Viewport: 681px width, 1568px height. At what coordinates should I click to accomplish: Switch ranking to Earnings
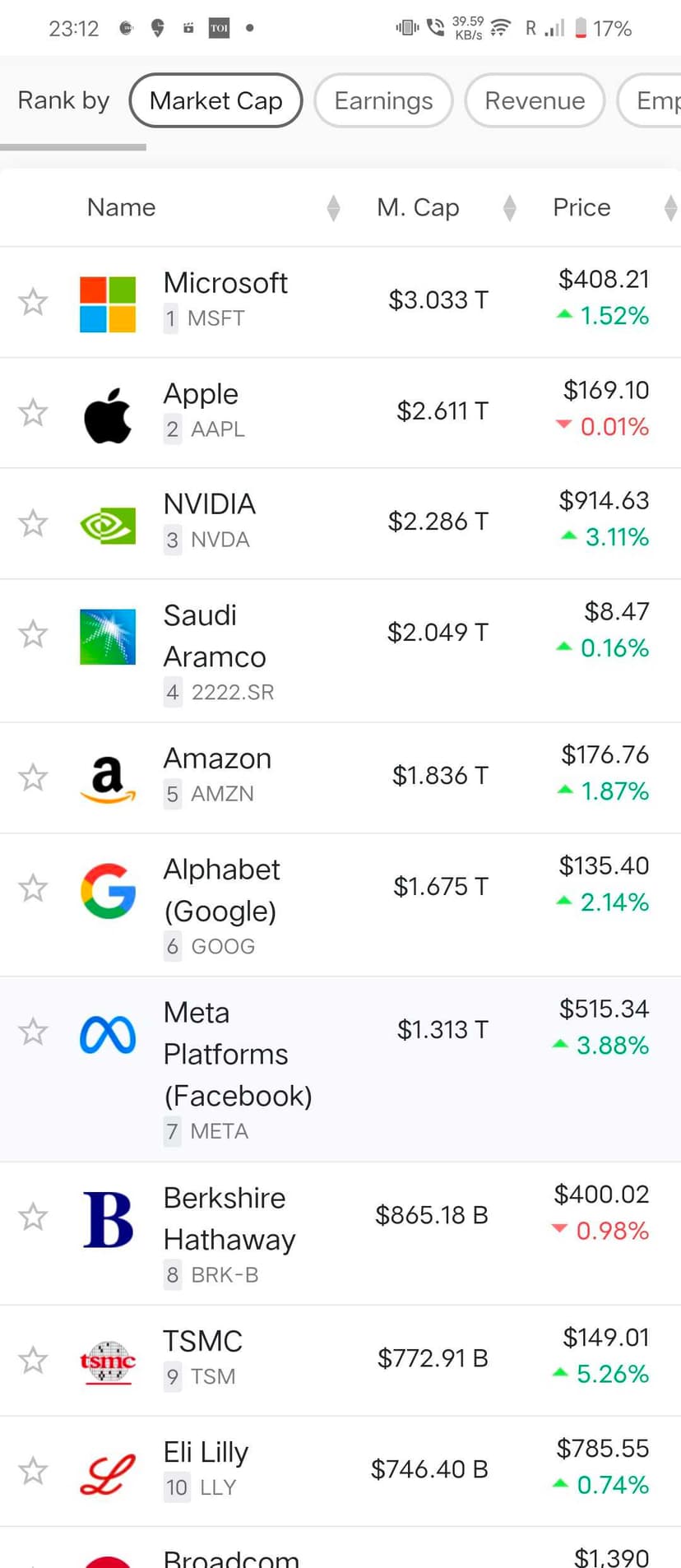(383, 100)
